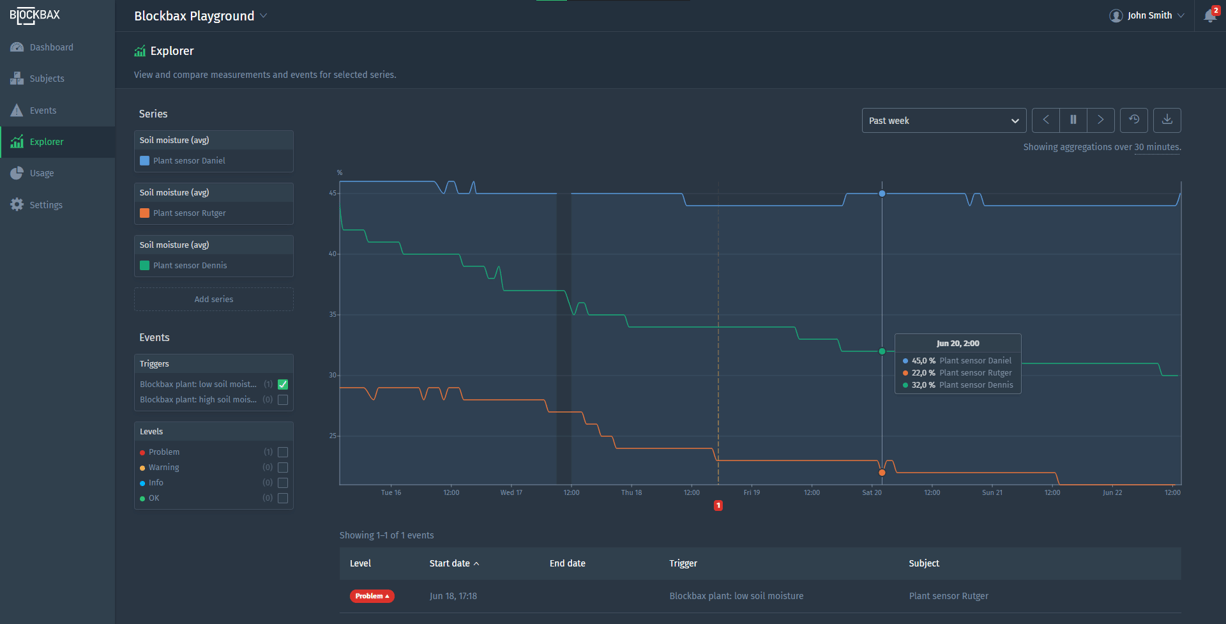Viewport: 1226px width, 624px height.
Task: Click the Add series button
Action: (x=213, y=298)
